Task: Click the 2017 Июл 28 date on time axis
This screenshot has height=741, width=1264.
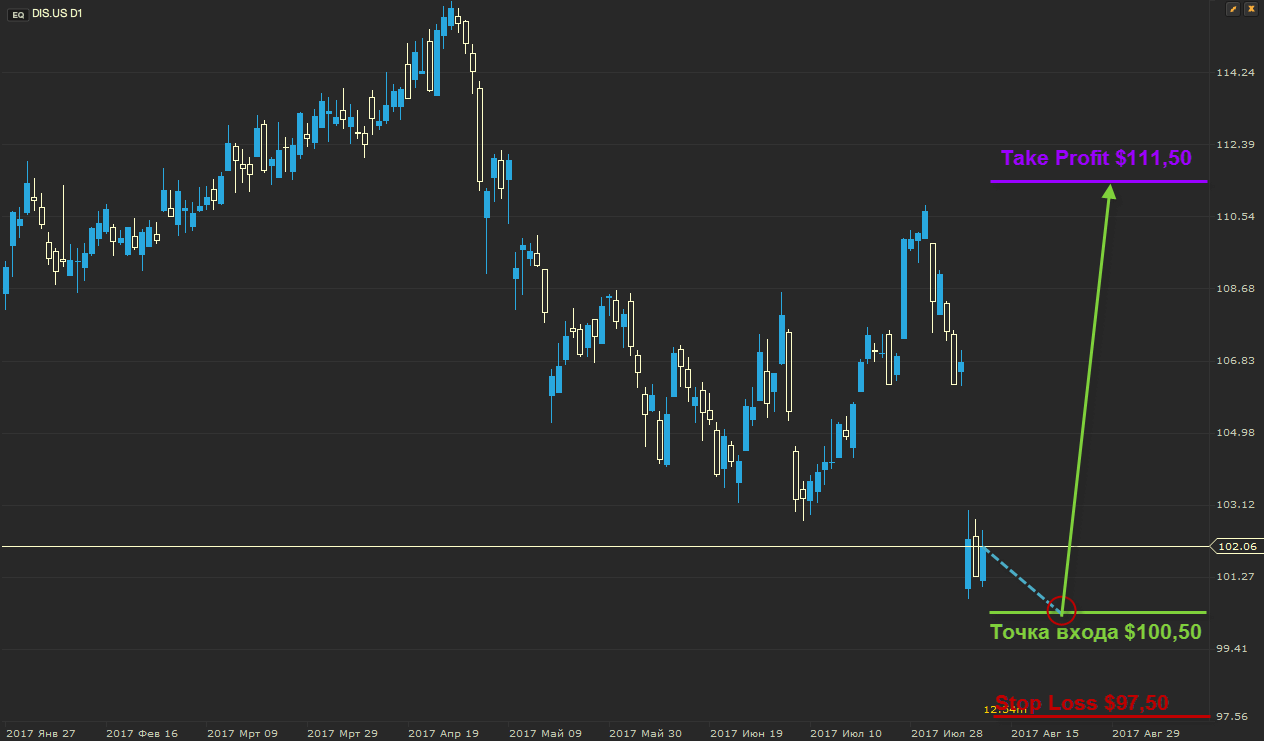Action: tap(947, 733)
